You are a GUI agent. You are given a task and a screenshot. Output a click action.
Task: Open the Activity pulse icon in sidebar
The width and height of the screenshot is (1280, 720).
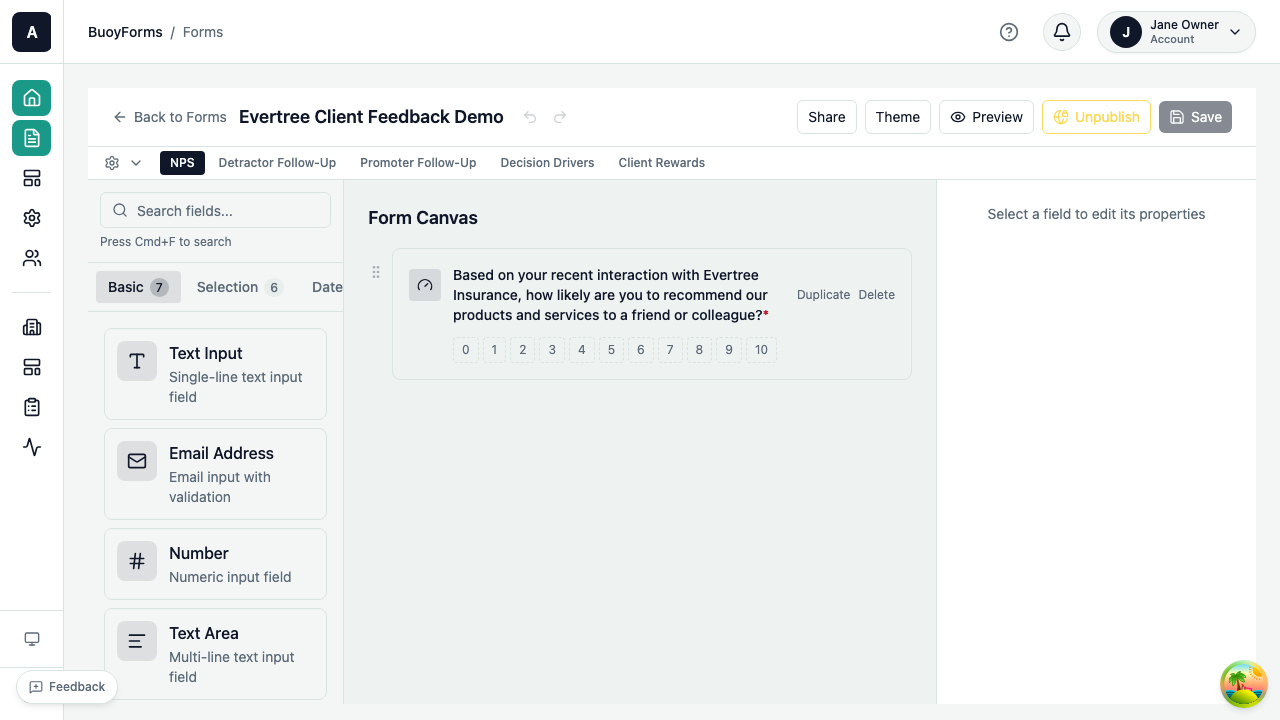[x=31, y=447]
